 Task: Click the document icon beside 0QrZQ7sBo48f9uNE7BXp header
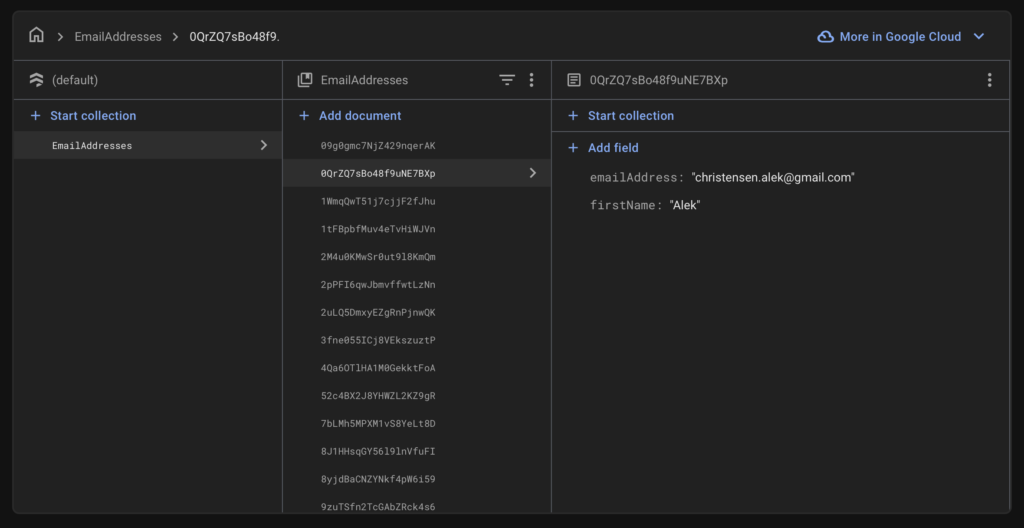(x=573, y=80)
